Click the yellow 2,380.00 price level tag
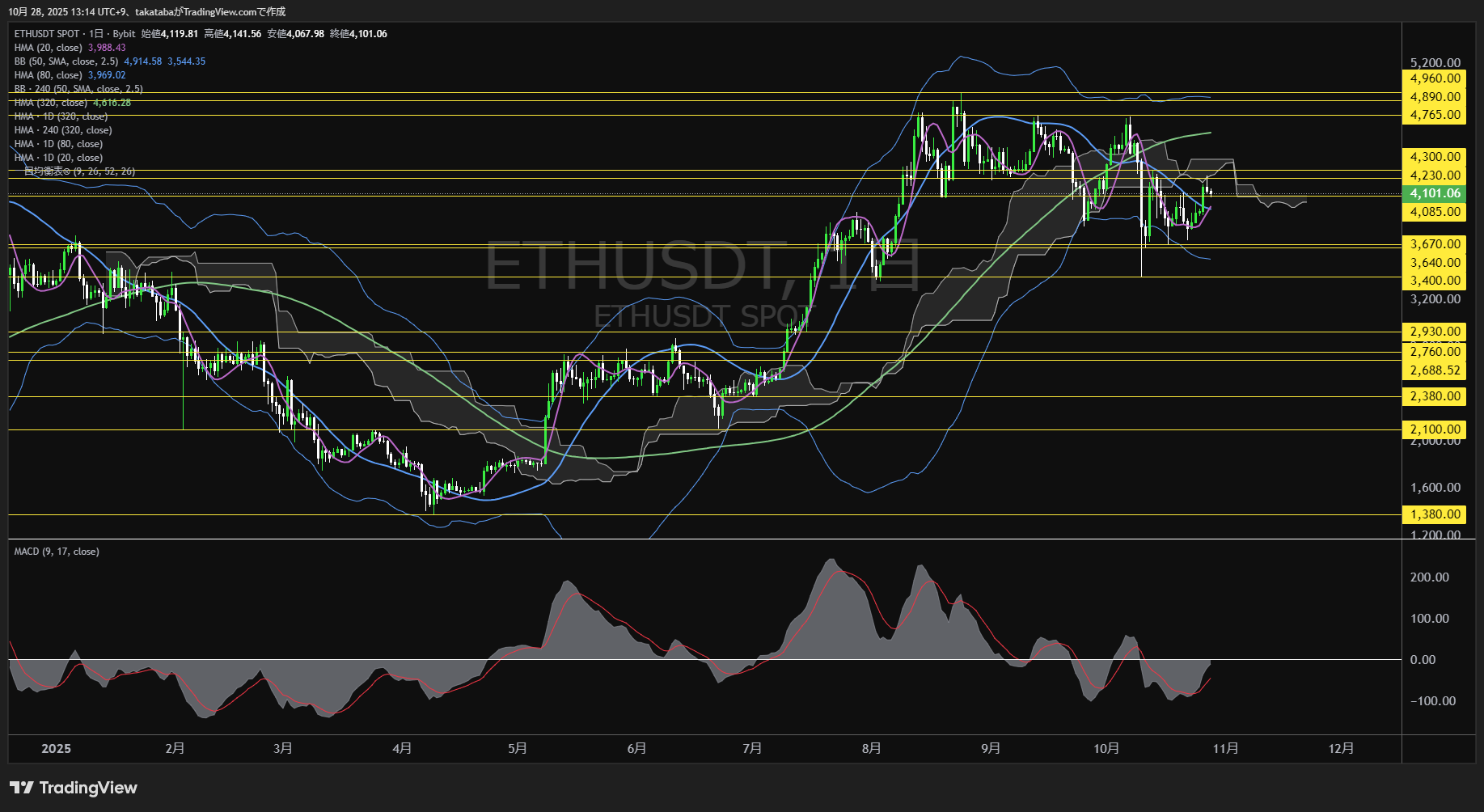This screenshot has width=1484, height=812. [x=1434, y=396]
